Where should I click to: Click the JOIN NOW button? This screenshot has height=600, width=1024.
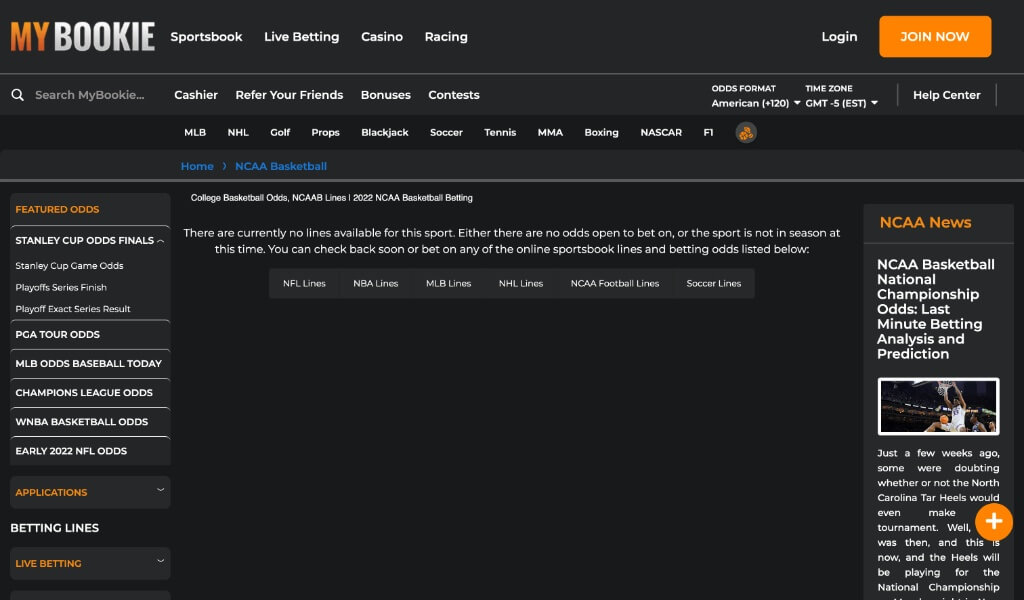[x=935, y=37]
